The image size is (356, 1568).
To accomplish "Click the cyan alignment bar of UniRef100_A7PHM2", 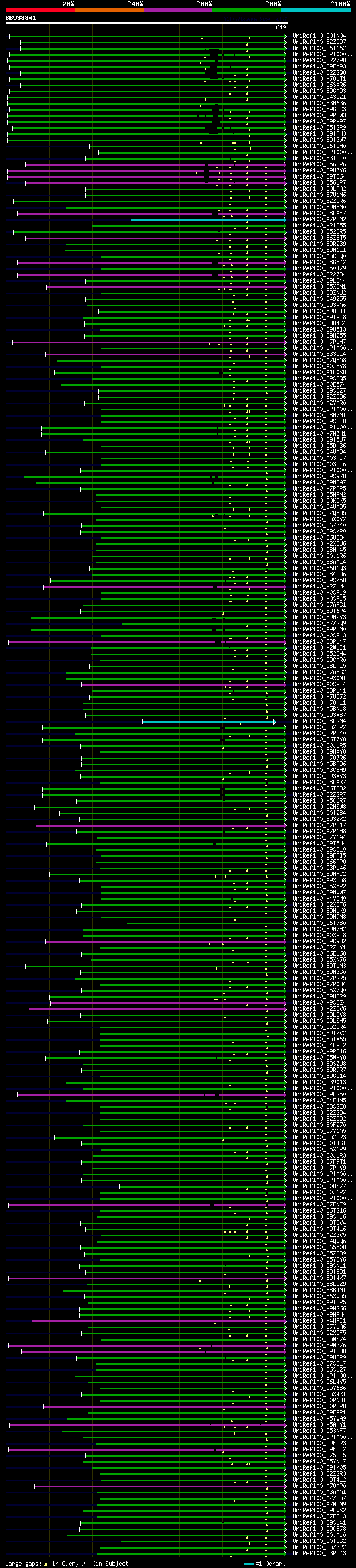I will pos(208,220).
